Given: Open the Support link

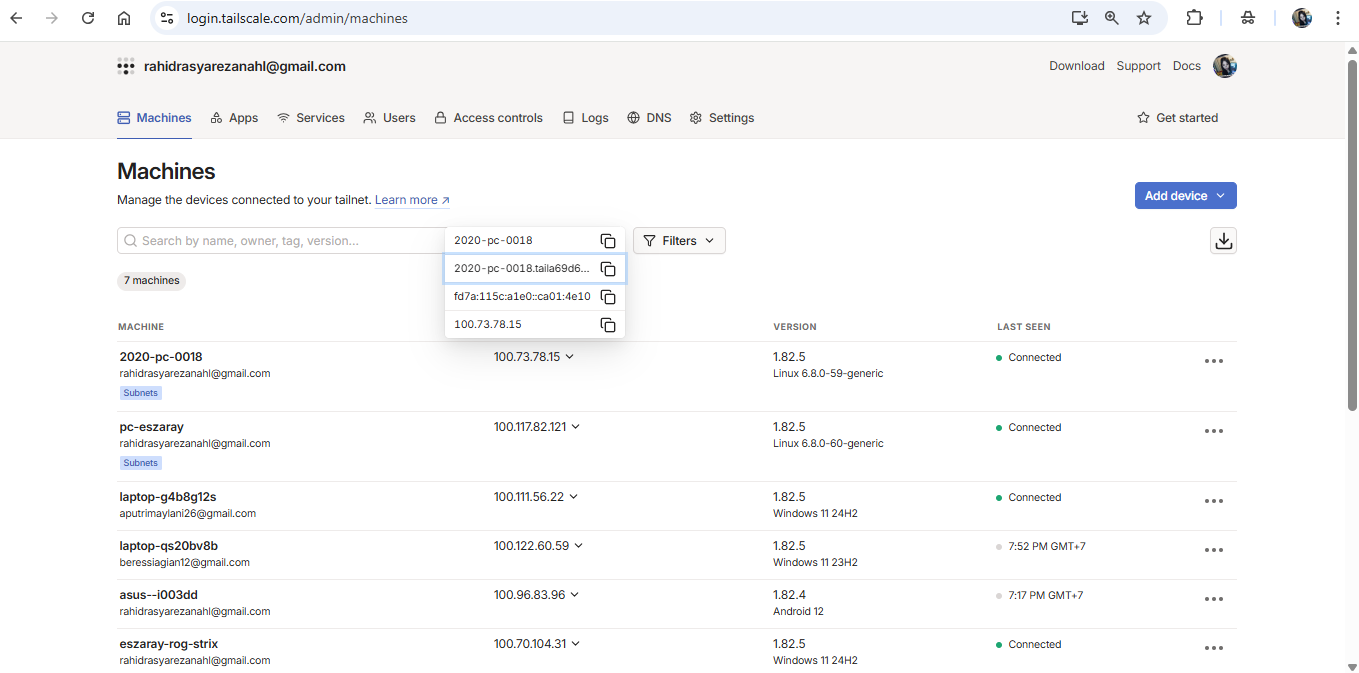Looking at the screenshot, I should pyautogui.click(x=1139, y=66).
